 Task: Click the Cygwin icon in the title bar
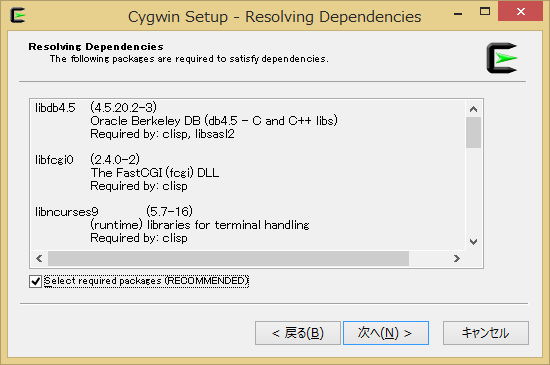18,16
